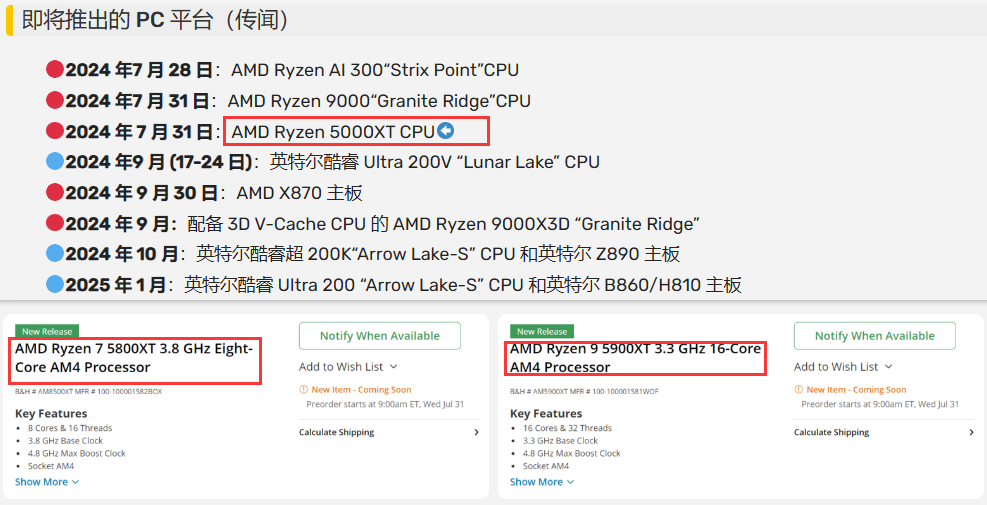Click the heading 即将推出的 PC 平台（传闻）
987x505 pixels.
click(155, 20)
